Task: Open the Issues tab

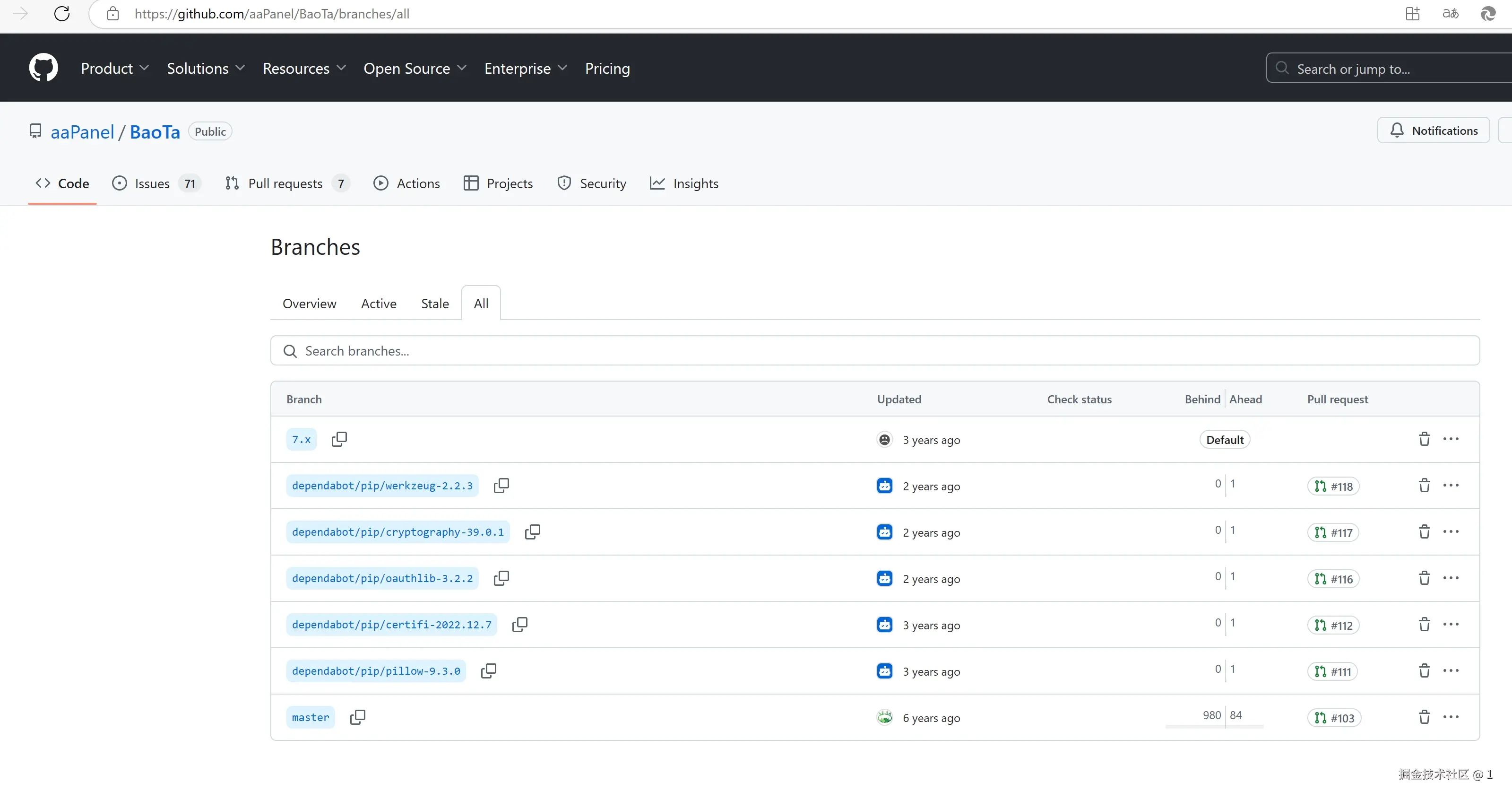Action: pyautogui.click(x=156, y=183)
